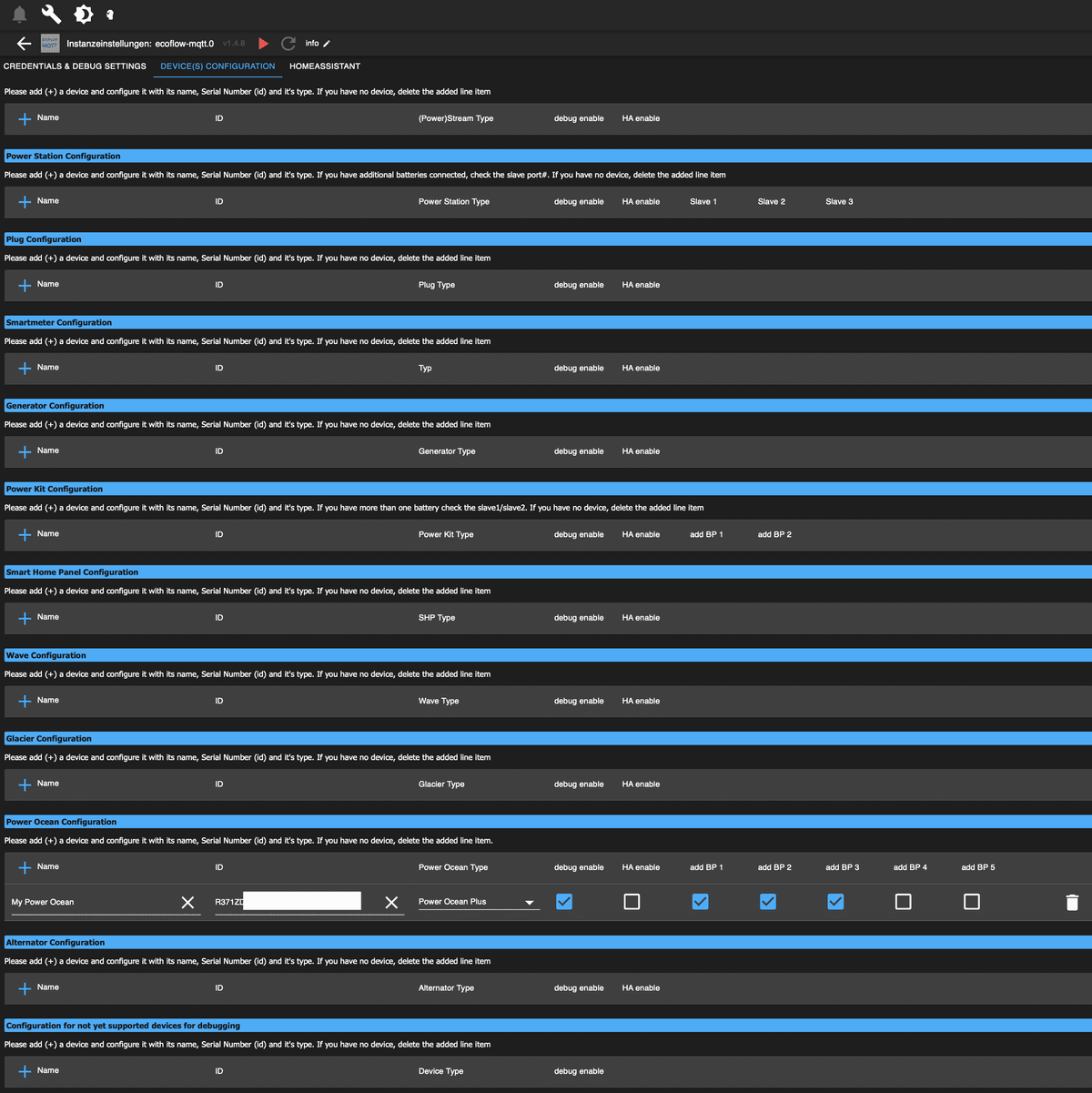Uncheck debug enable for My Power Ocean
The width and height of the screenshot is (1092, 1093).
pyautogui.click(x=564, y=902)
